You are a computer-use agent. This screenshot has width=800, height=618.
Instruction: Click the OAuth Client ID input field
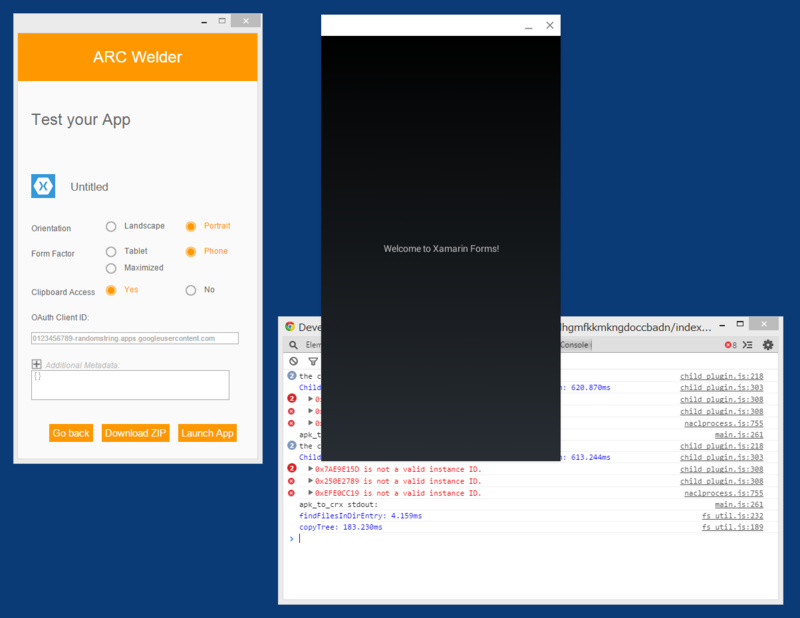[x=135, y=338]
